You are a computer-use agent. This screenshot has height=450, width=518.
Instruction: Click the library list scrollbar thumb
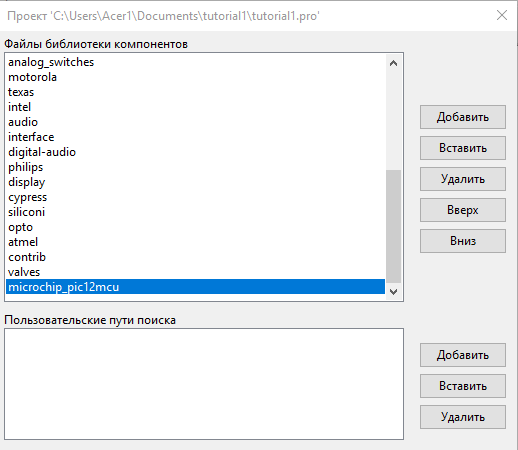tap(393, 226)
